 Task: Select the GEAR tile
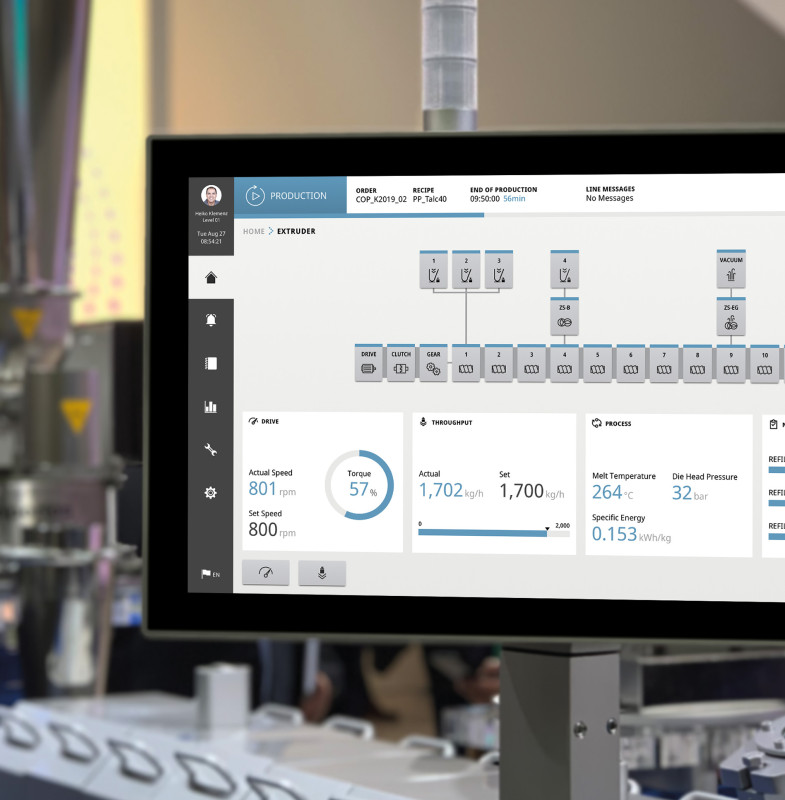coord(434,363)
